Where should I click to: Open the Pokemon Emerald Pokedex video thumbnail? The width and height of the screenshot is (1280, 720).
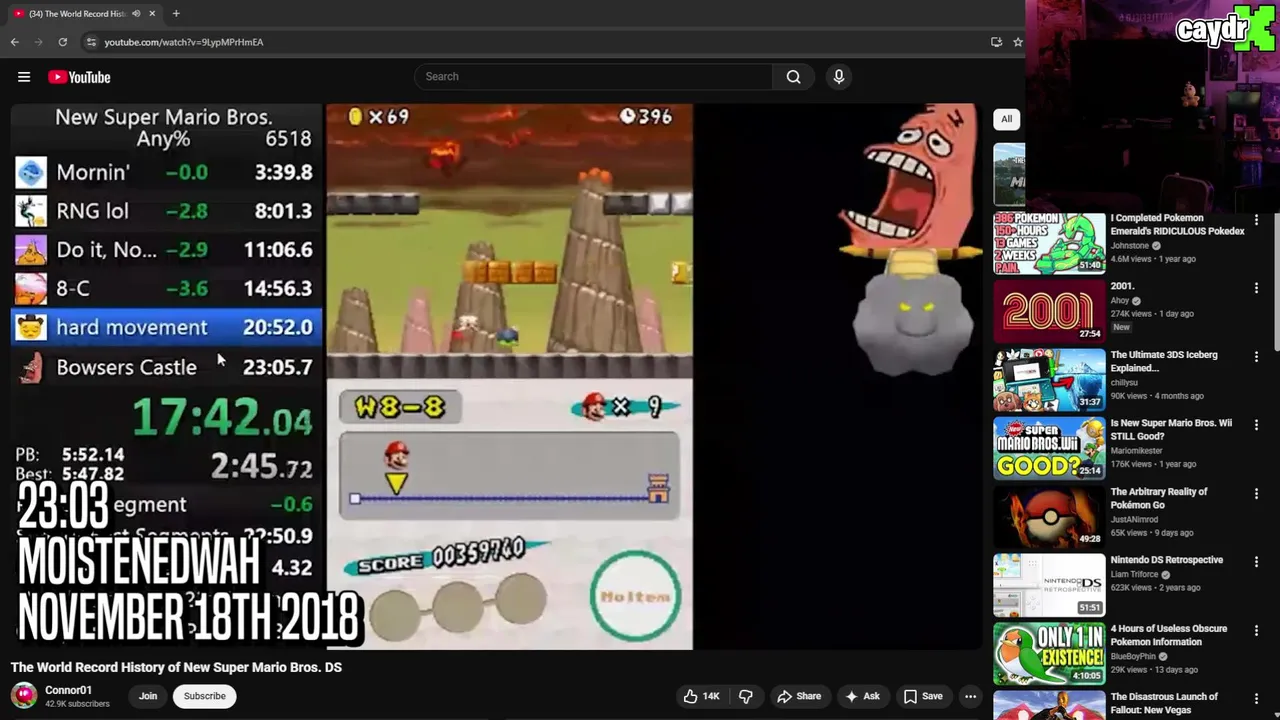[x=1049, y=243]
